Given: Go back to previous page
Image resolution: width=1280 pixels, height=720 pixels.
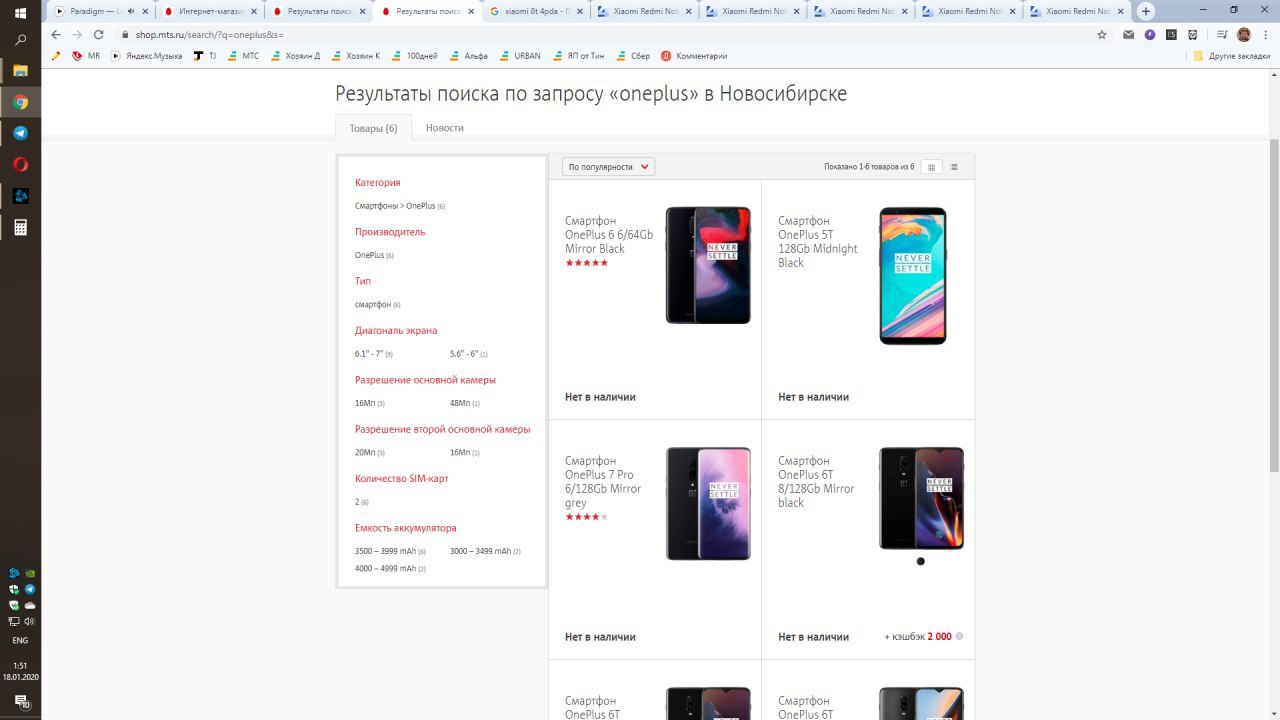Looking at the screenshot, I should (56, 34).
